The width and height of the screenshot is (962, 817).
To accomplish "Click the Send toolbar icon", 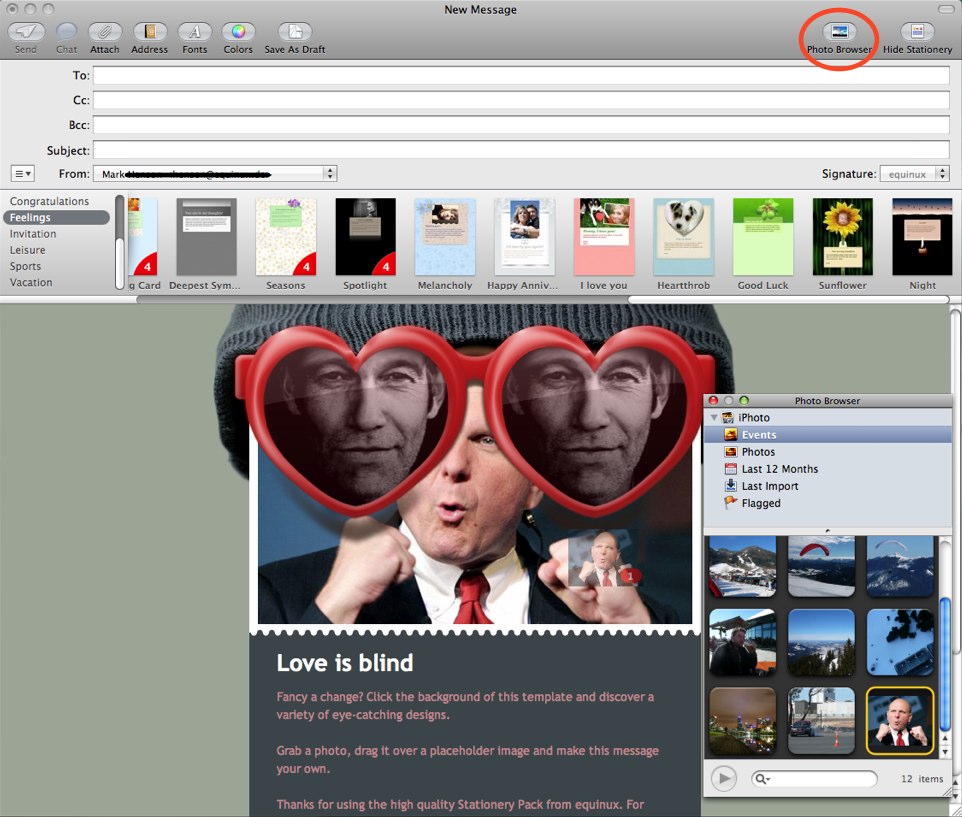I will (25, 32).
